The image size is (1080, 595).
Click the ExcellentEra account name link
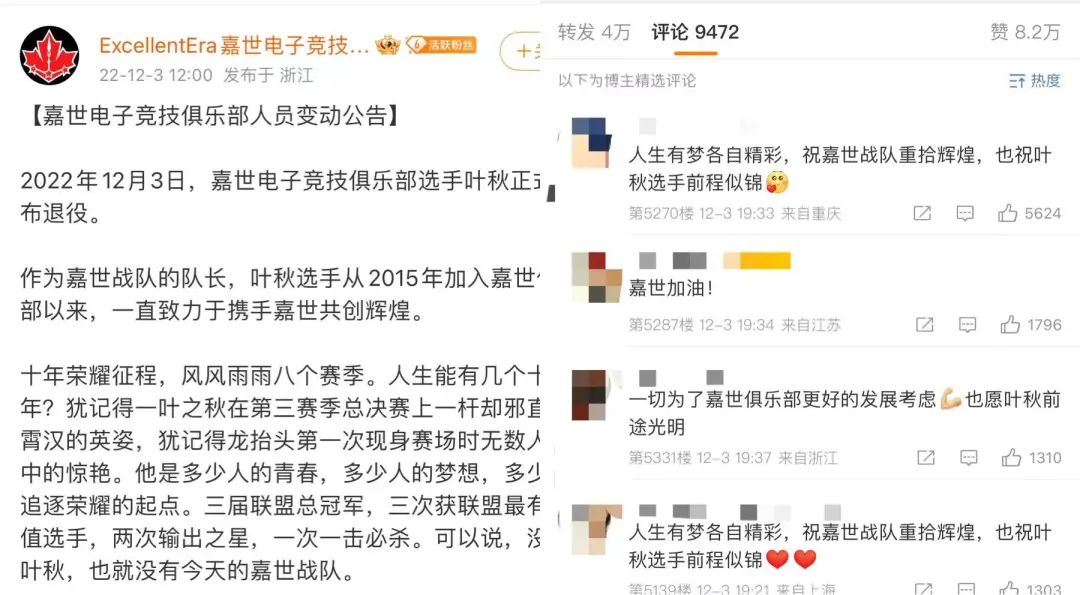(x=234, y=45)
